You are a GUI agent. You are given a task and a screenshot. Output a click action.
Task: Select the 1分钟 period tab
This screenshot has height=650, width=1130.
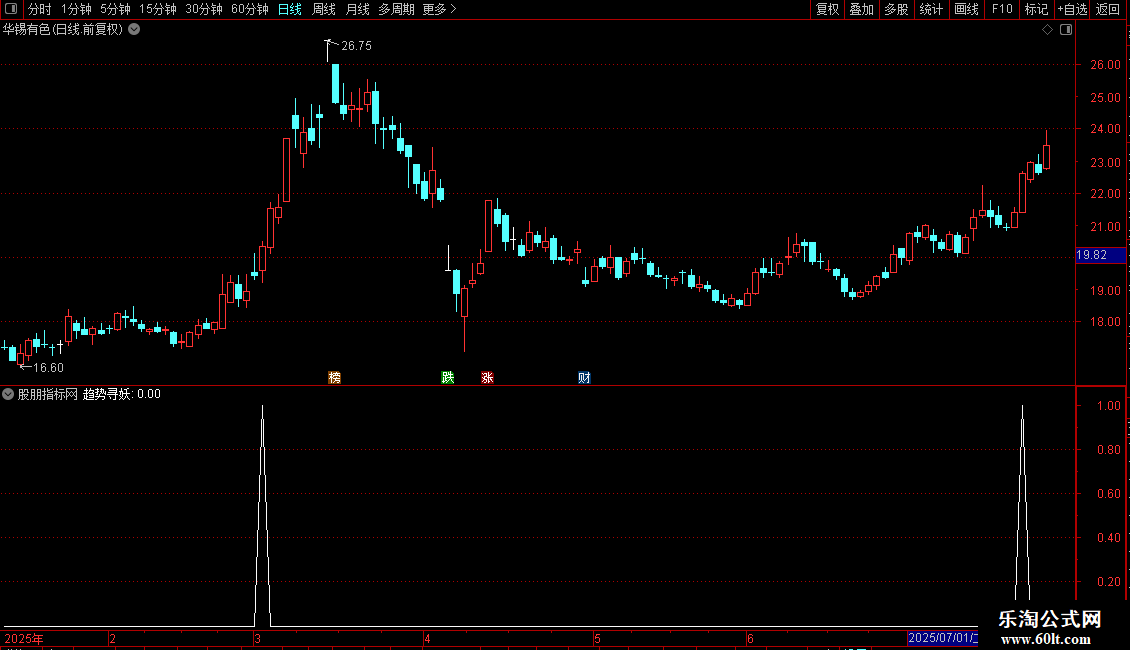(x=76, y=9)
